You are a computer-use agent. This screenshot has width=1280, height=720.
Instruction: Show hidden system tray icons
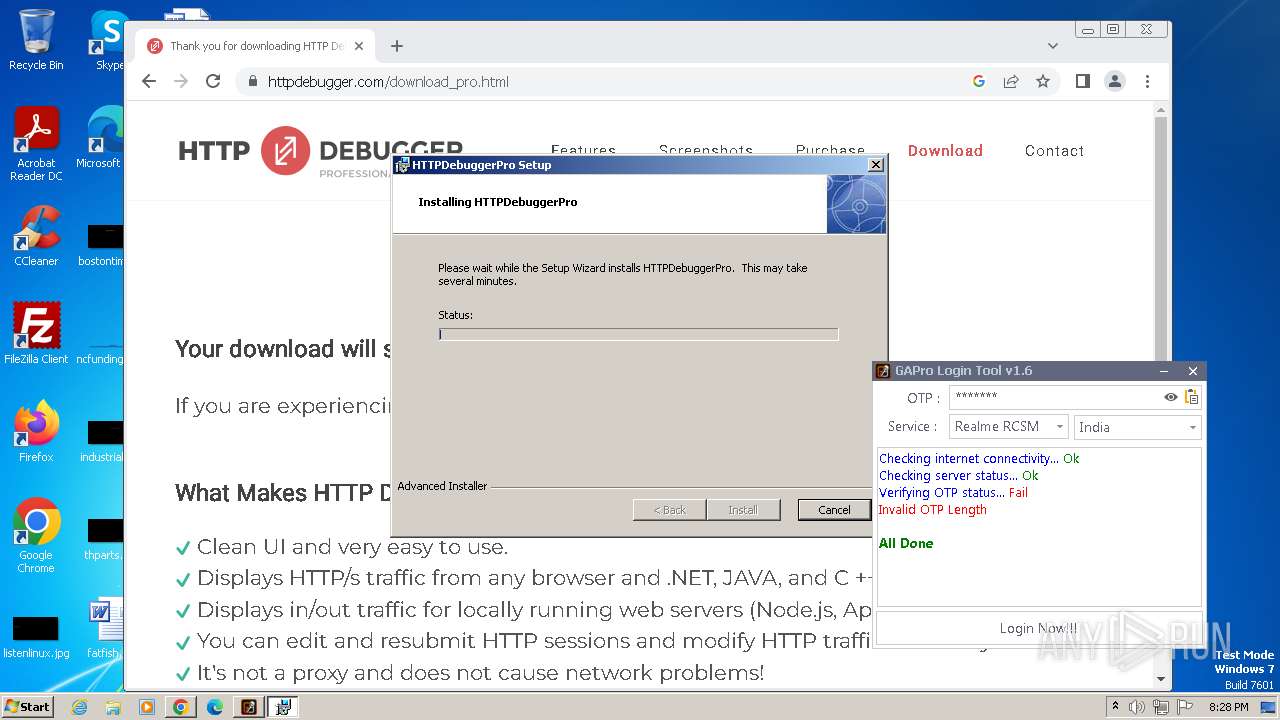(1115, 707)
